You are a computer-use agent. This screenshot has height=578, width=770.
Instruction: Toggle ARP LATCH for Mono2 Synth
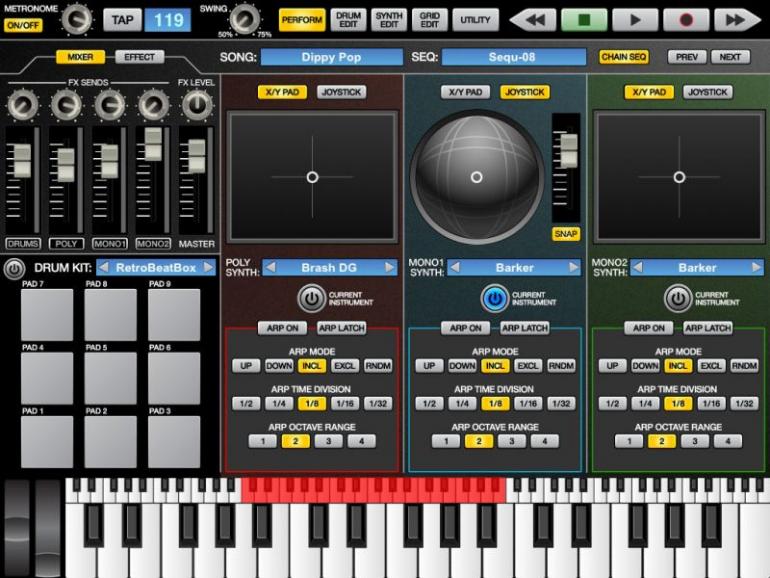tap(708, 328)
